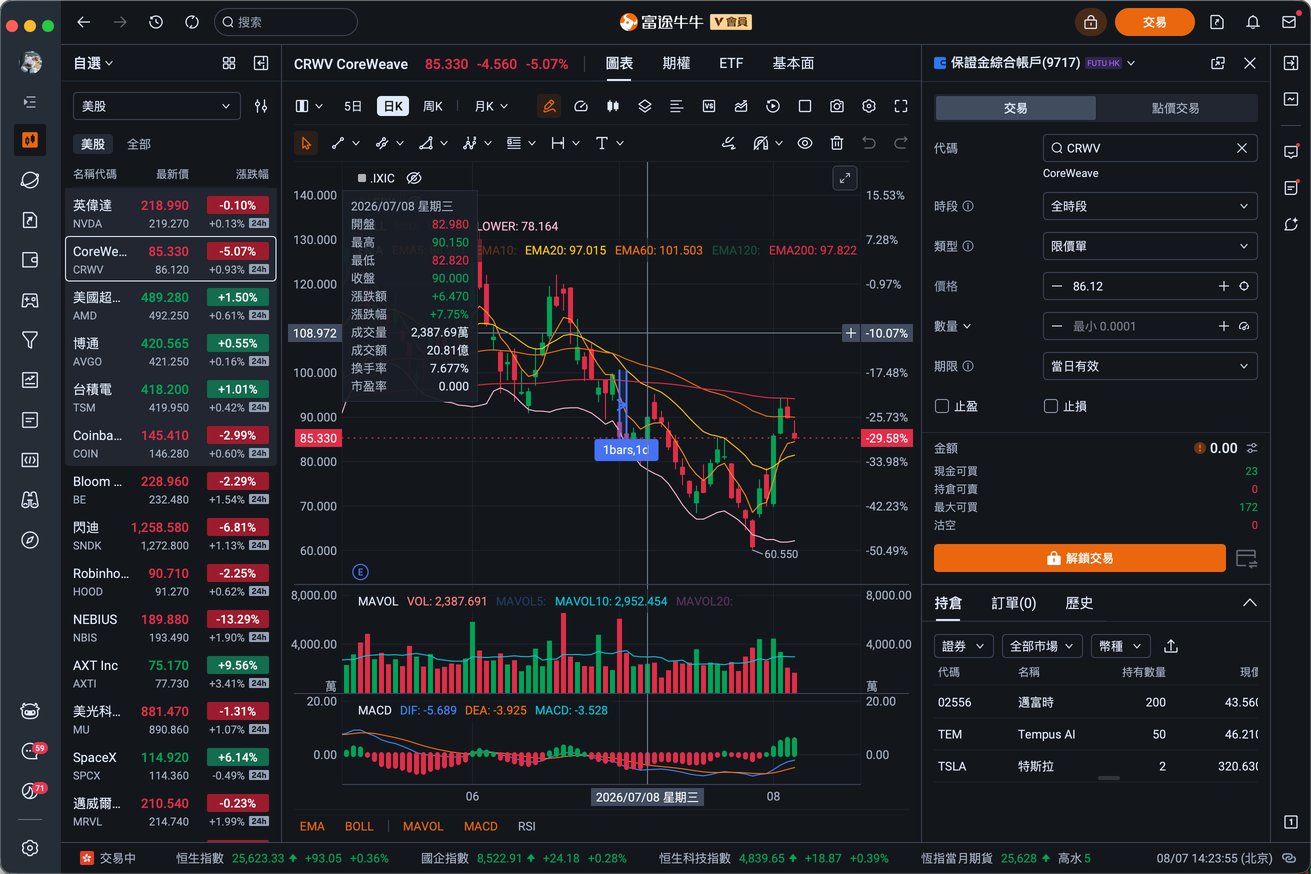Toggle the EMA indicator
Viewport: 1311px width, 874px height.
pyautogui.click(x=312, y=826)
